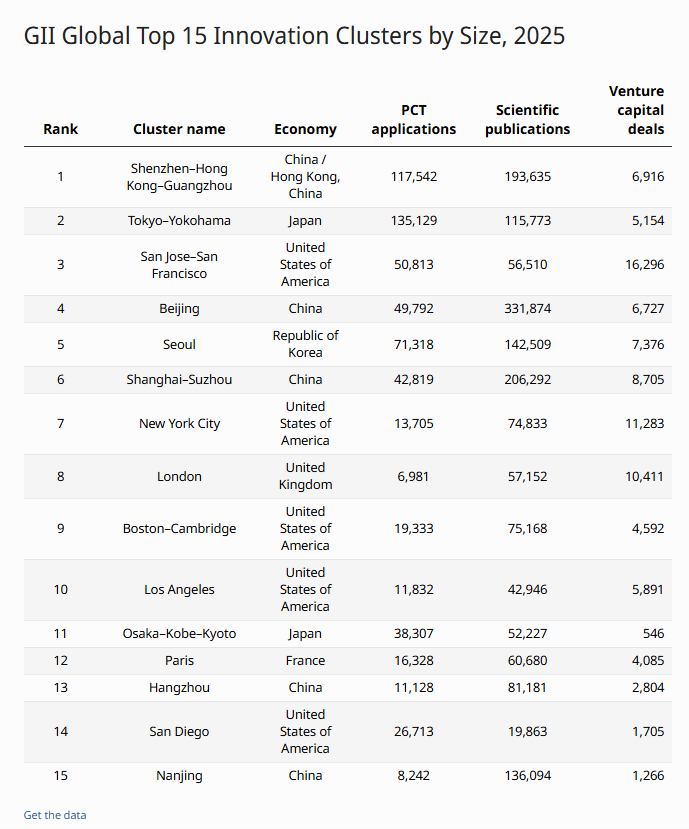The height and width of the screenshot is (829, 689).
Task: Select the New York City cell
Action: (179, 423)
